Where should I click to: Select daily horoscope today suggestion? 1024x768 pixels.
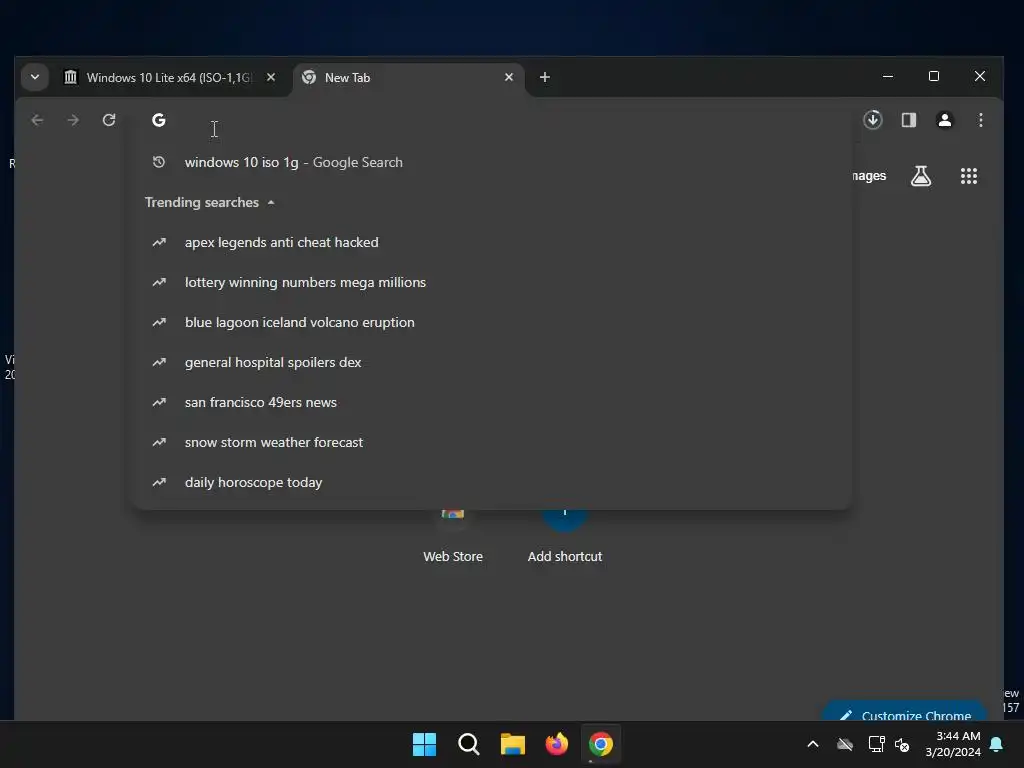click(491, 482)
